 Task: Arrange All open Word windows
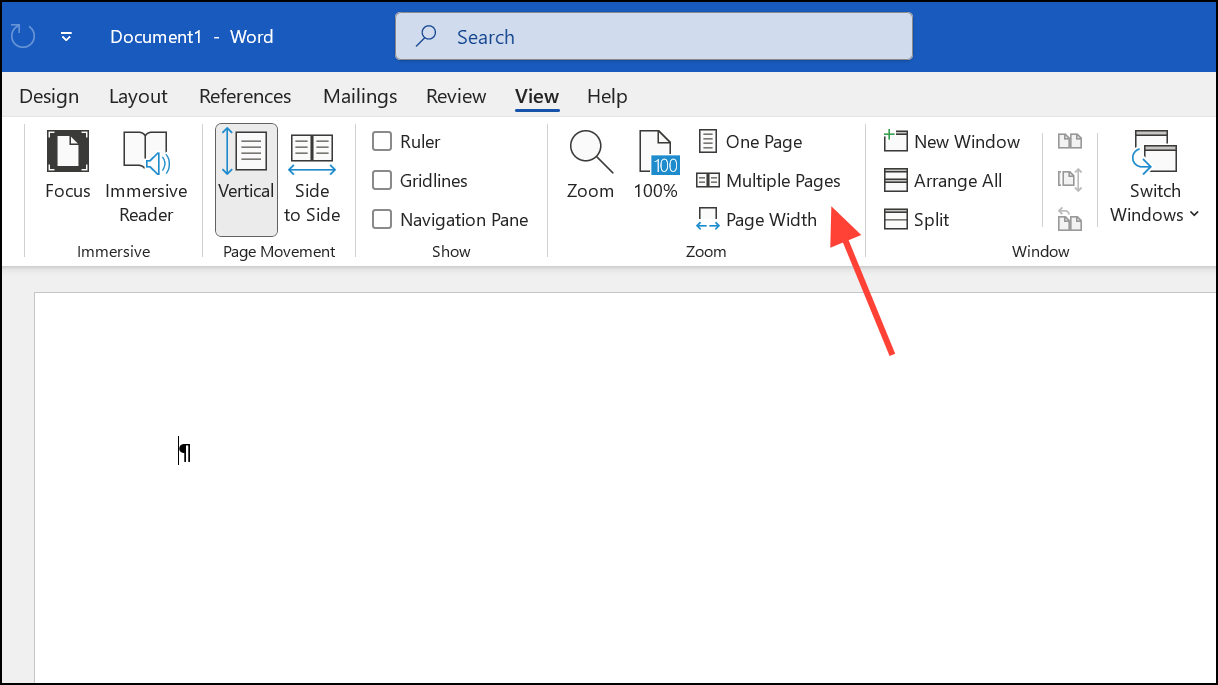click(x=943, y=180)
